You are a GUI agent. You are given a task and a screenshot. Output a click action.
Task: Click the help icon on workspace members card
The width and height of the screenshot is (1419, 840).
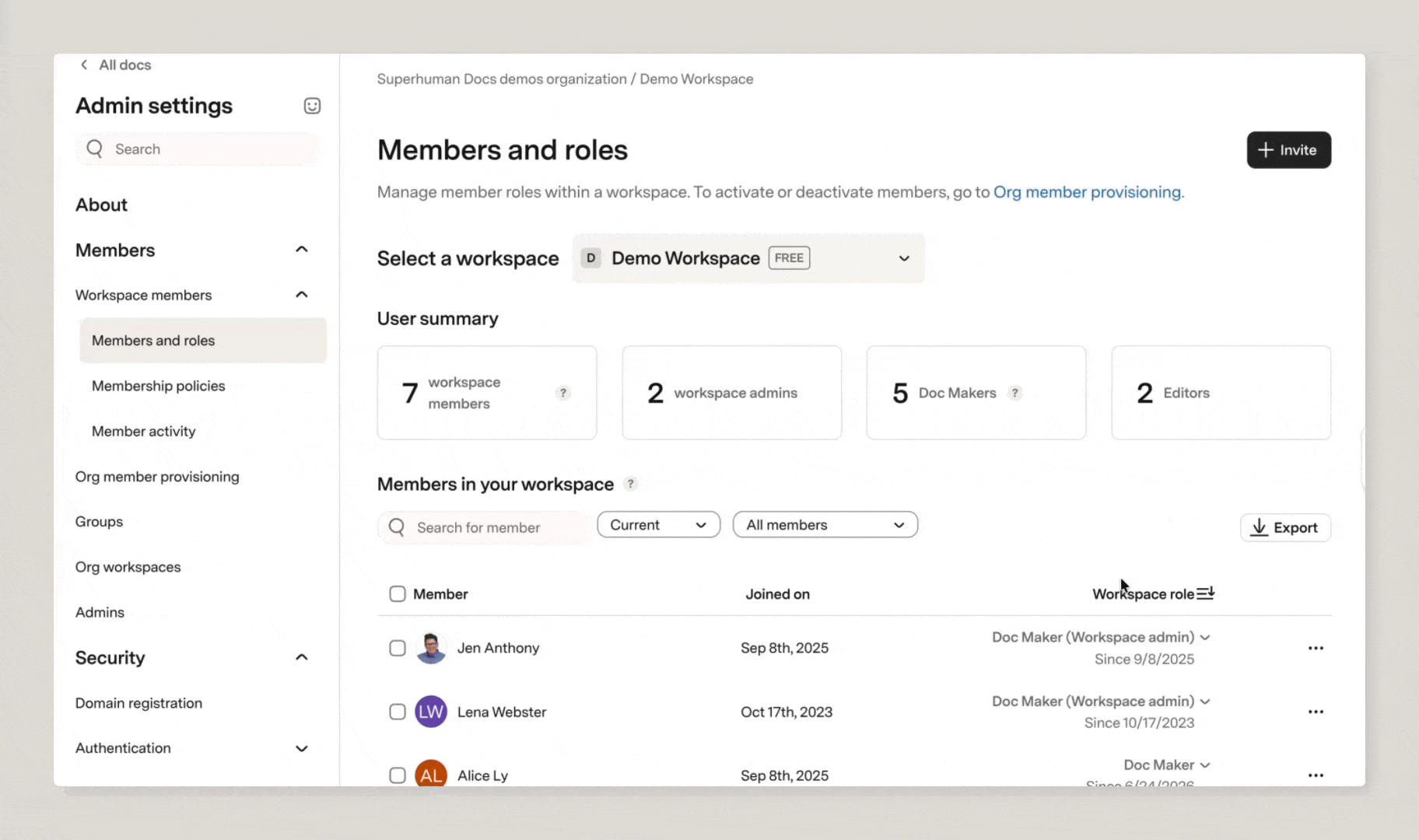pyautogui.click(x=563, y=393)
